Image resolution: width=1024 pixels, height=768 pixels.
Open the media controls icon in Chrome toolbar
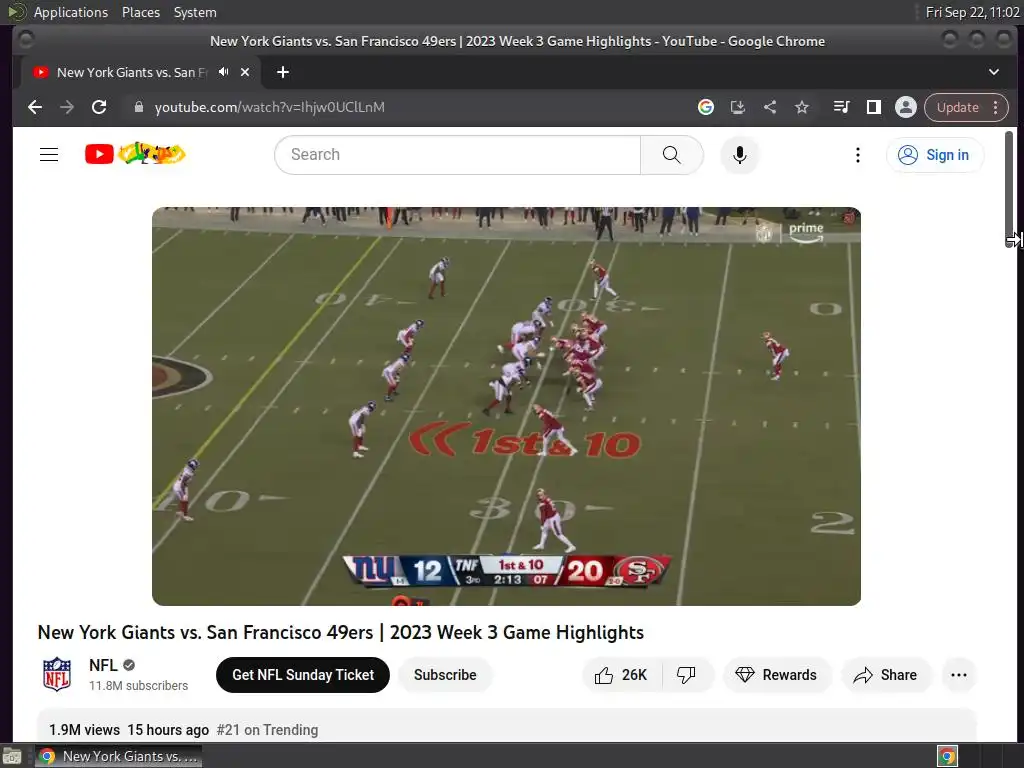(841, 107)
